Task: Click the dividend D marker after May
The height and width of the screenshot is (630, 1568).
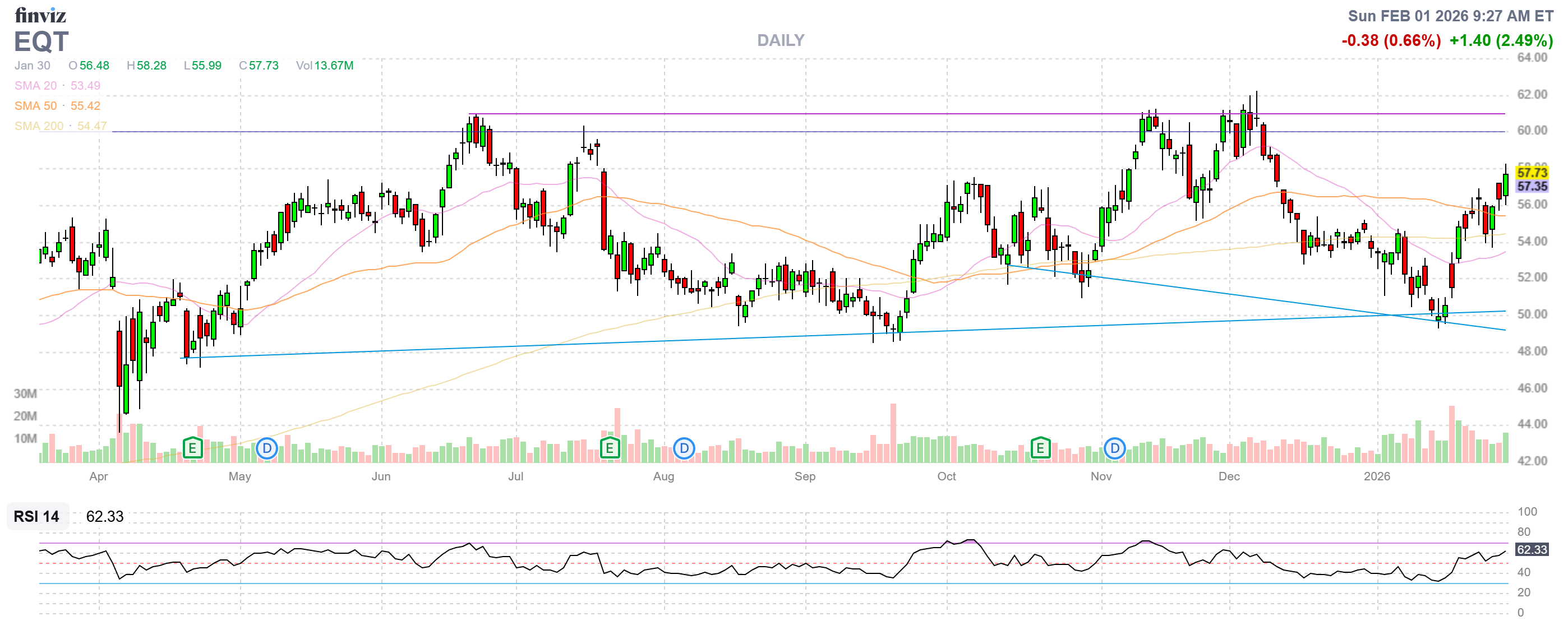Action: click(266, 449)
